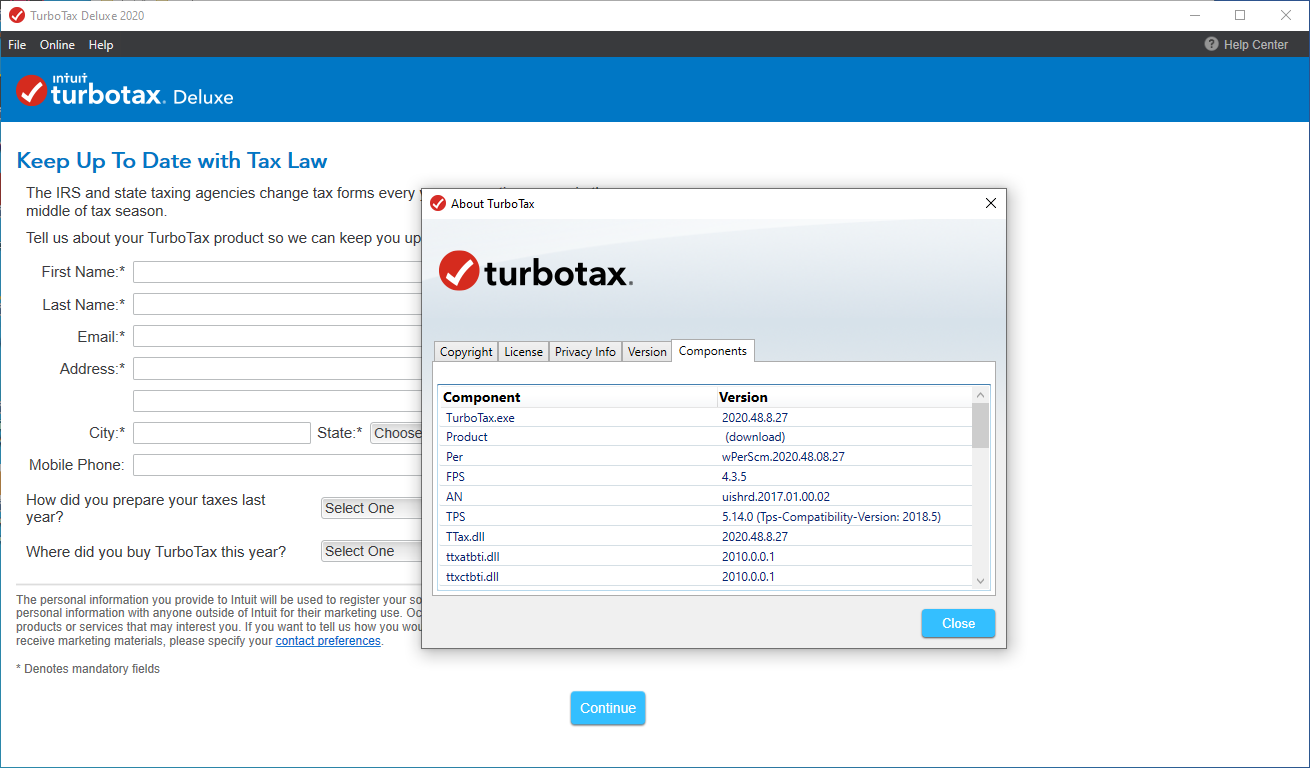
Task: Click the TurboTax checkmark logo in header
Action: (31, 90)
